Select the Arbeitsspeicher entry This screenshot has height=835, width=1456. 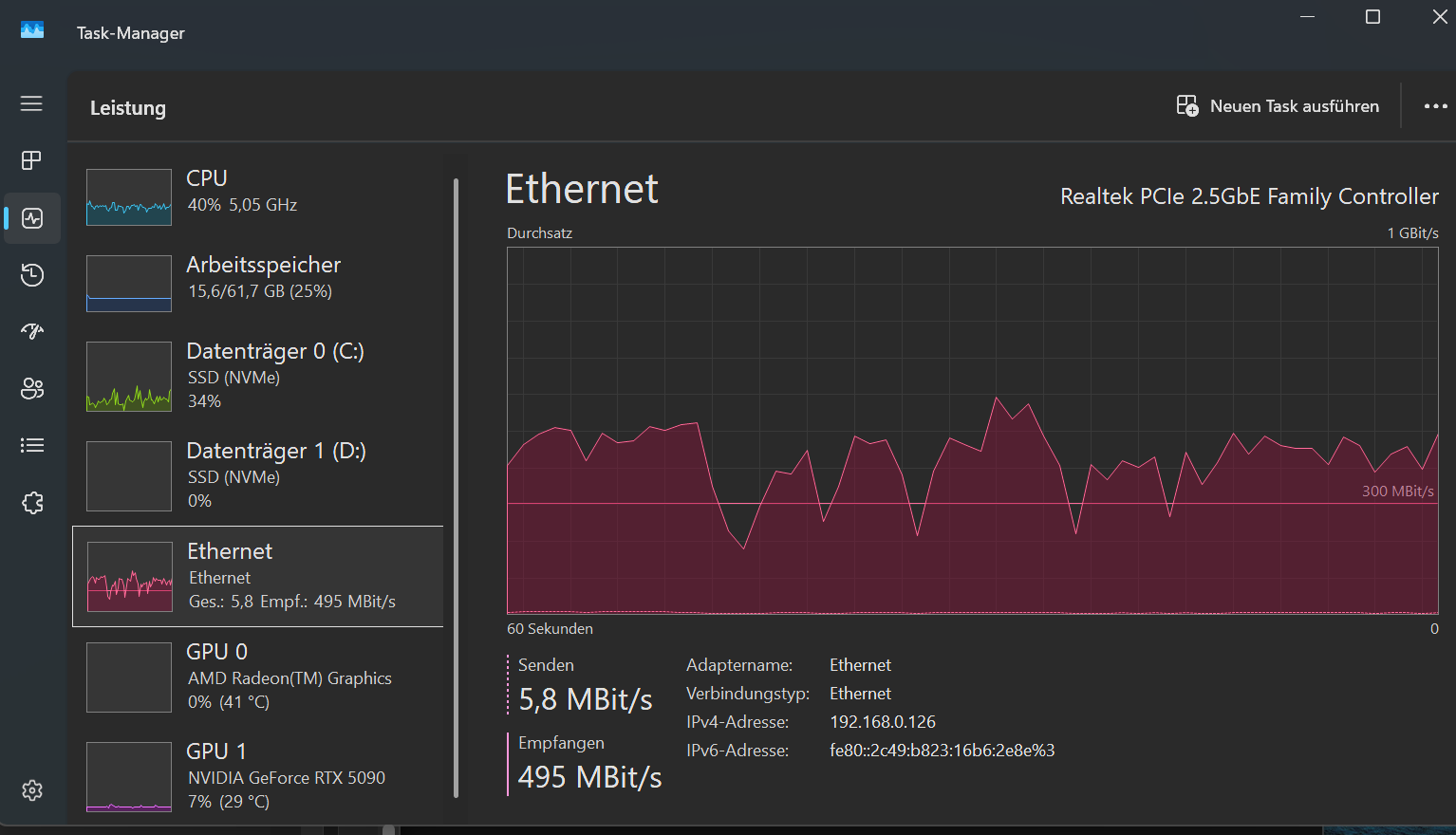258,284
